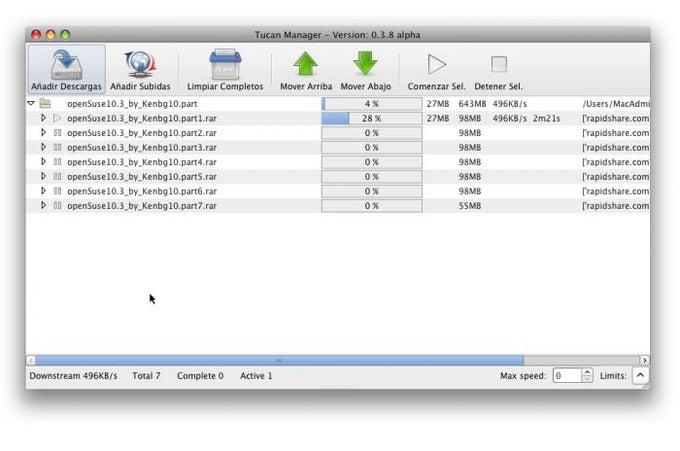The height and width of the screenshot is (451, 680).
Task: Click the 496KB/s speed of part1.rar
Action: point(510,118)
